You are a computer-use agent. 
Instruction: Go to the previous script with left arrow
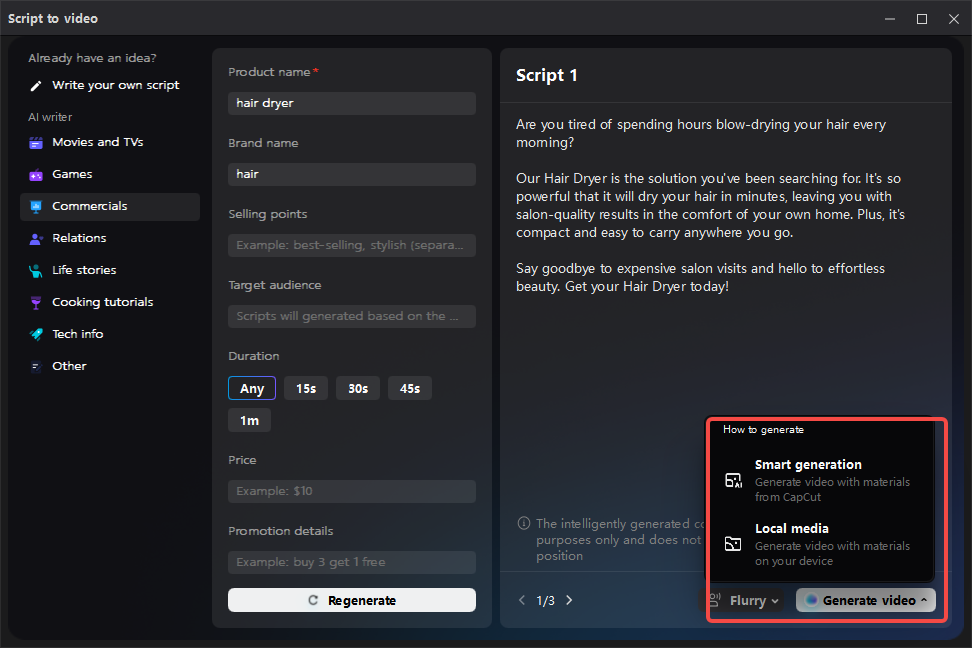pyautogui.click(x=522, y=600)
